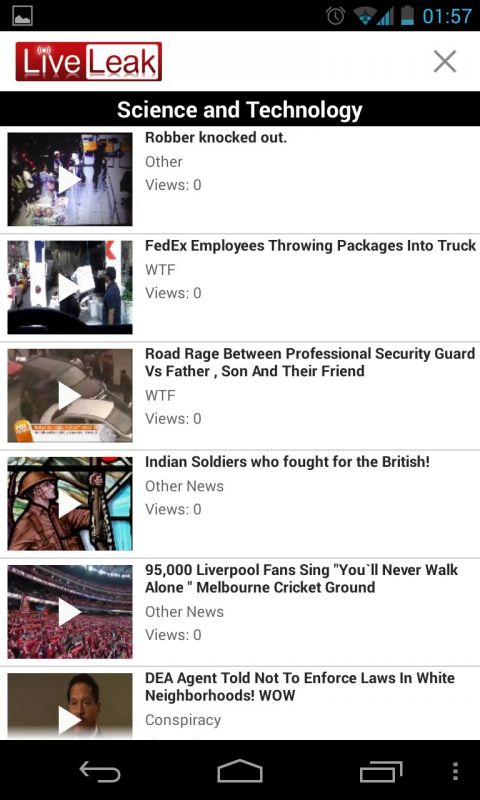The height and width of the screenshot is (800, 480).
Task: Open the three-dot overflow menu
Action: click(x=456, y=771)
